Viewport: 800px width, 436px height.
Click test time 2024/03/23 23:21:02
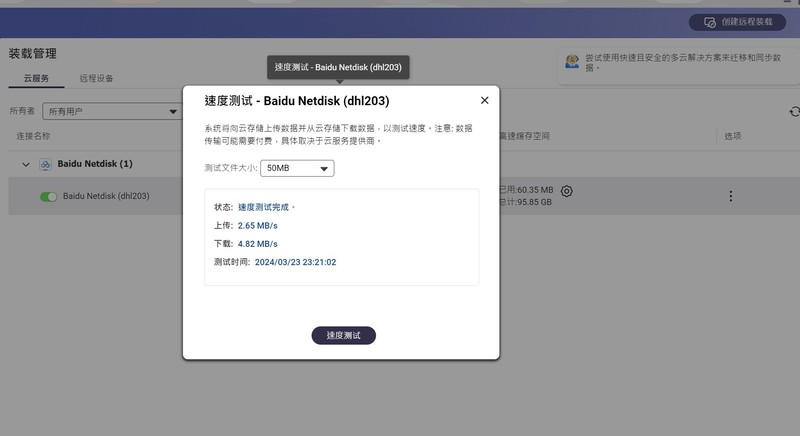click(x=295, y=262)
